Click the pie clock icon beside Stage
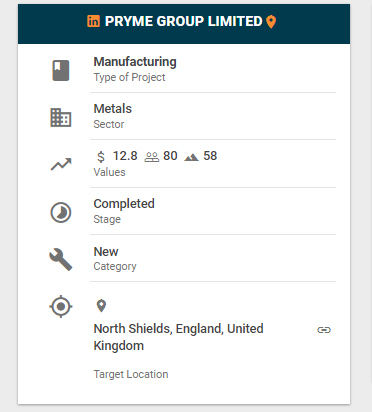Viewport: 372px width, 412px height. 61,212
